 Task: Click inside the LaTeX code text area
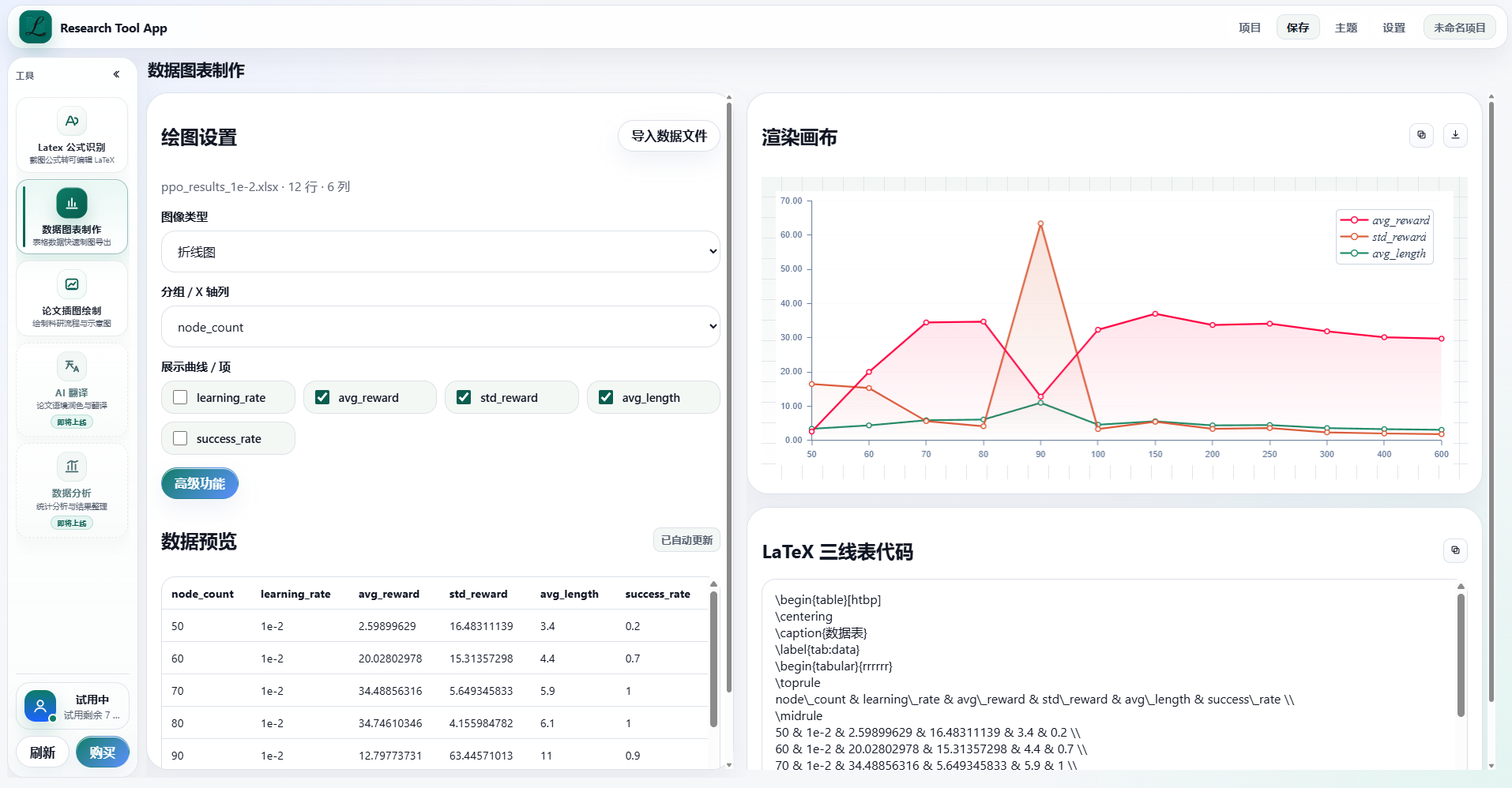point(1109,675)
